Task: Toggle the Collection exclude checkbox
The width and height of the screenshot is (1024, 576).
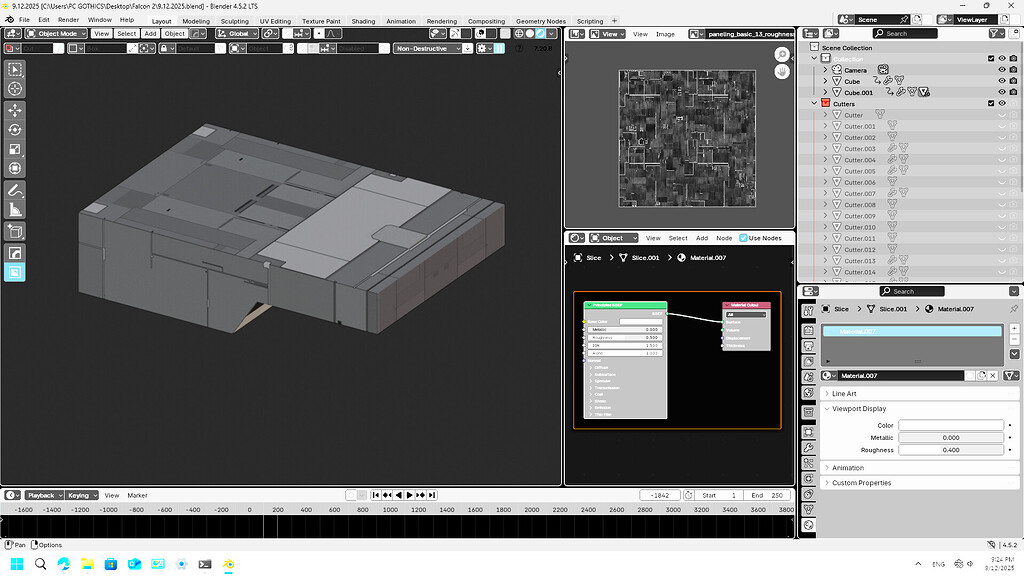Action: [991, 59]
